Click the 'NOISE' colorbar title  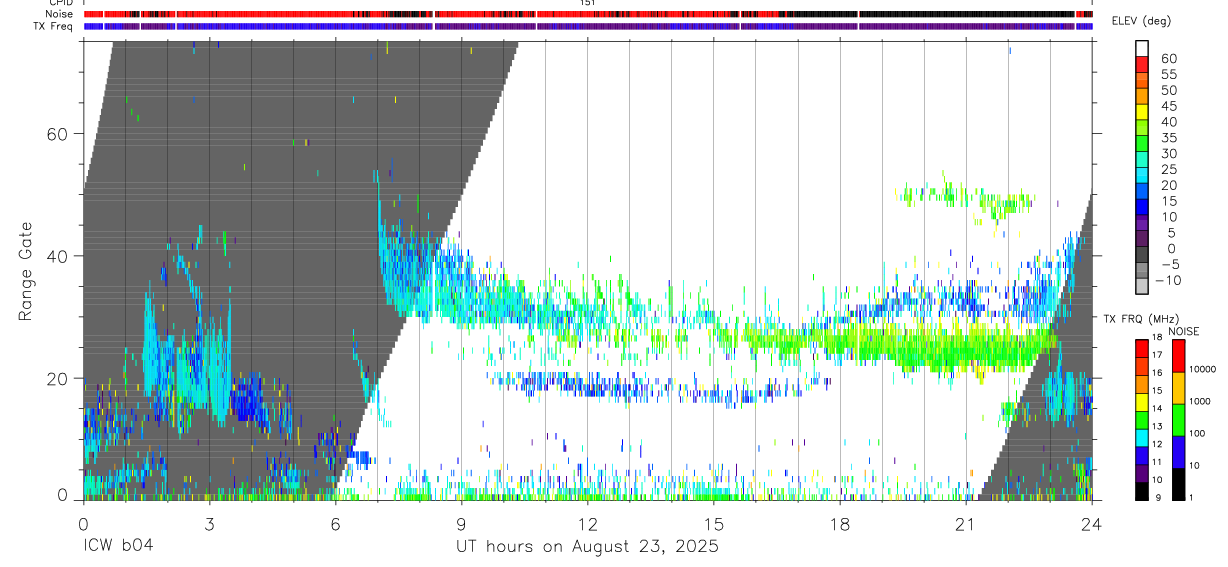1184,331
